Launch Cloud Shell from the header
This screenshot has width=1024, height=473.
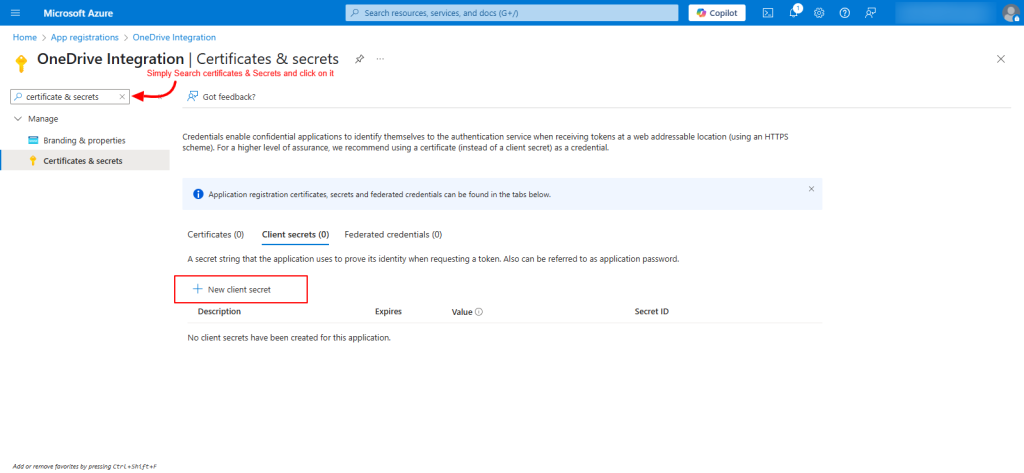pyautogui.click(x=769, y=13)
